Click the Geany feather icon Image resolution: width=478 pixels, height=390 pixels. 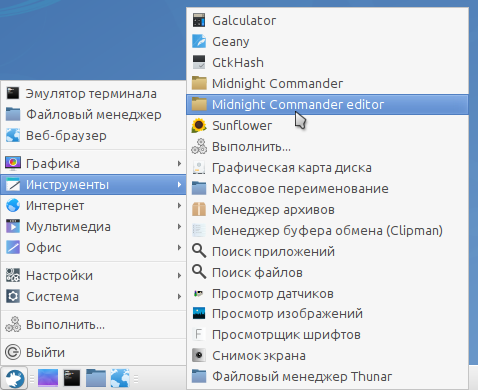click(x=199, y=41)
